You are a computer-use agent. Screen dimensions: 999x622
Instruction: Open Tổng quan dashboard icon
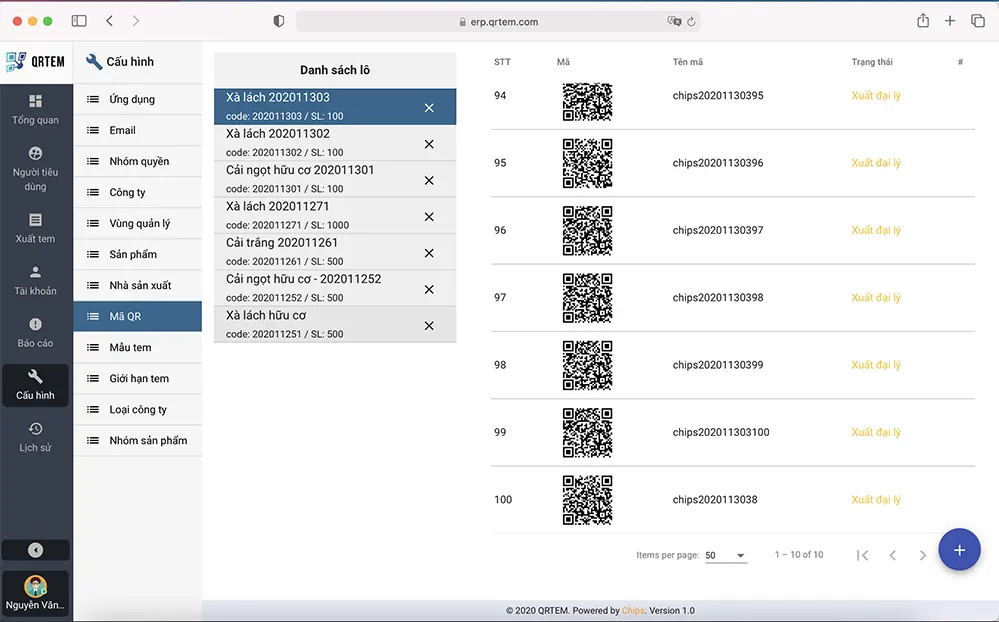tap(36, 101)
